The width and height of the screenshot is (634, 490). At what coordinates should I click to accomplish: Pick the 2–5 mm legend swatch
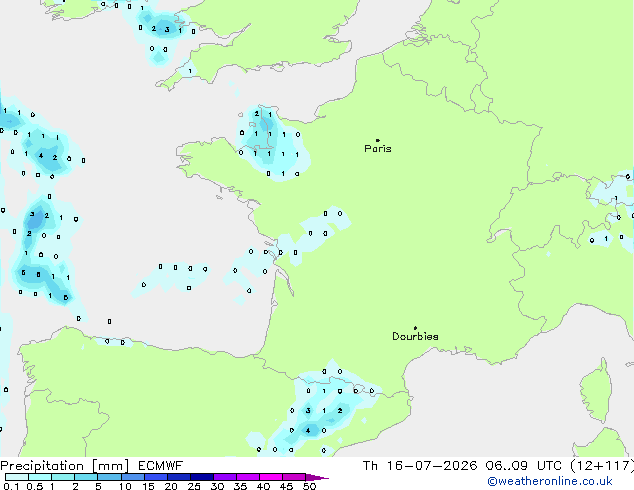86,477
